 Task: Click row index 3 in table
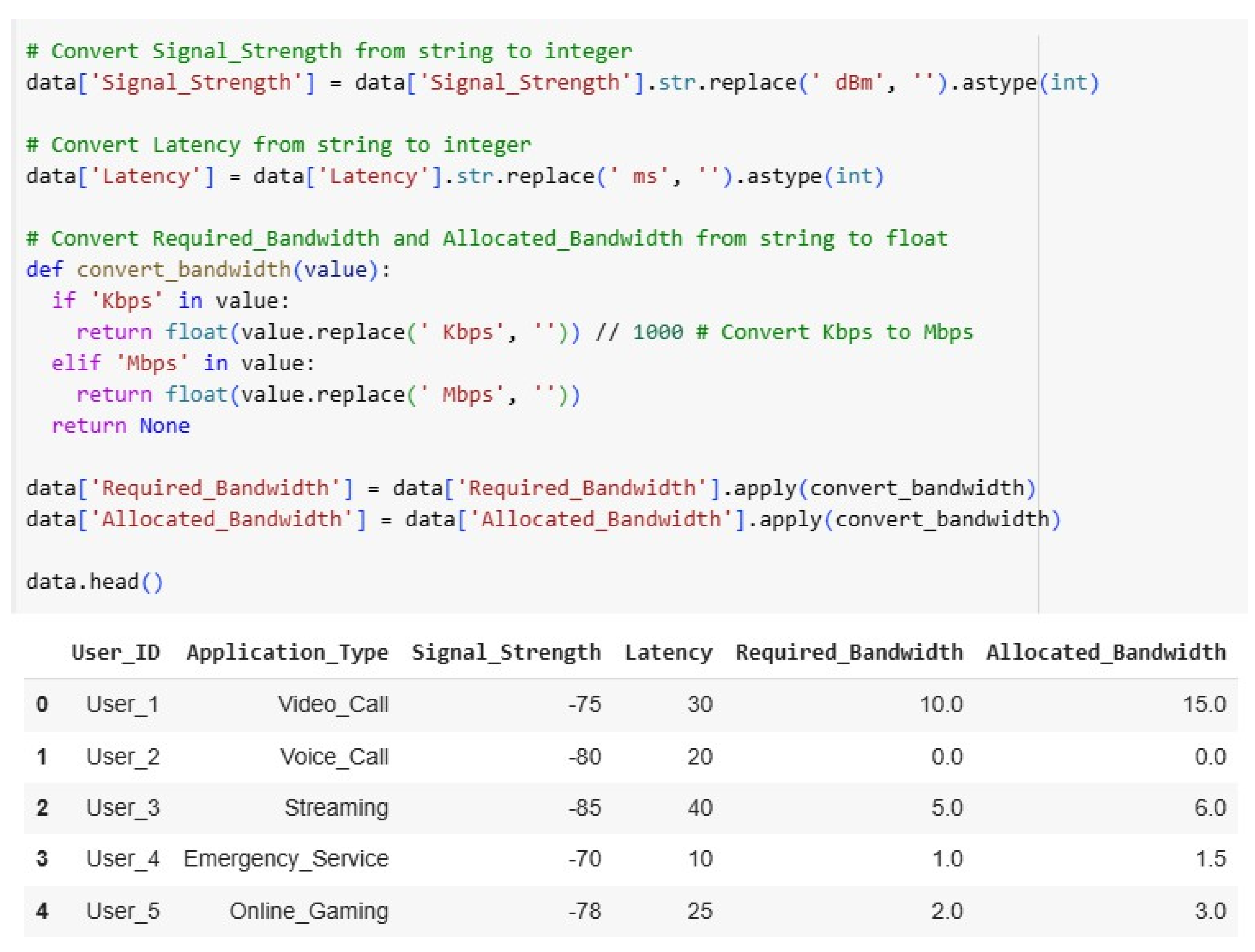tap(42, 858)
